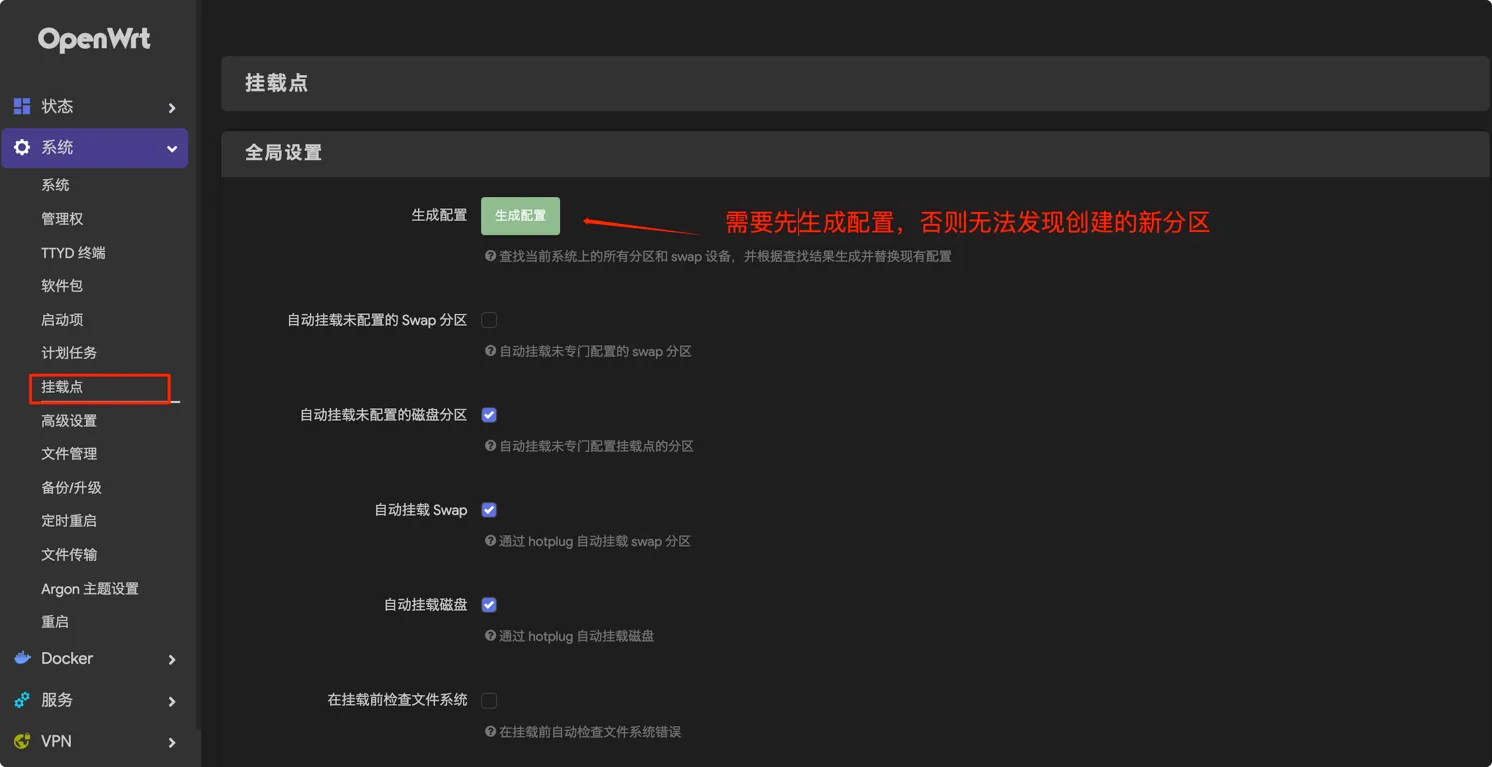The image size is (1492, 767).
Task: Open 高级设置 page
Action: [x=69, y=421]
